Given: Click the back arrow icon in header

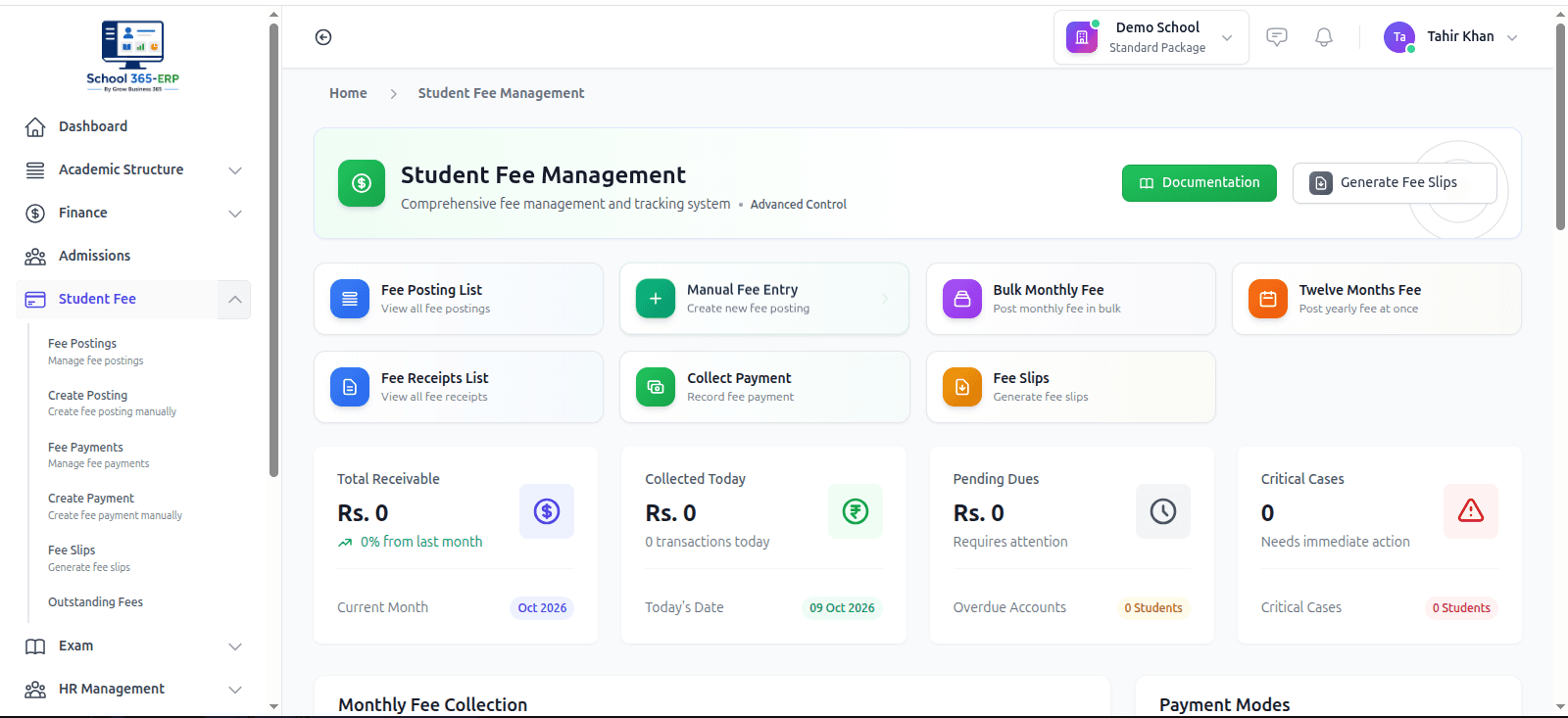Looking at the screenshot, I should click(x=323, y=37).
